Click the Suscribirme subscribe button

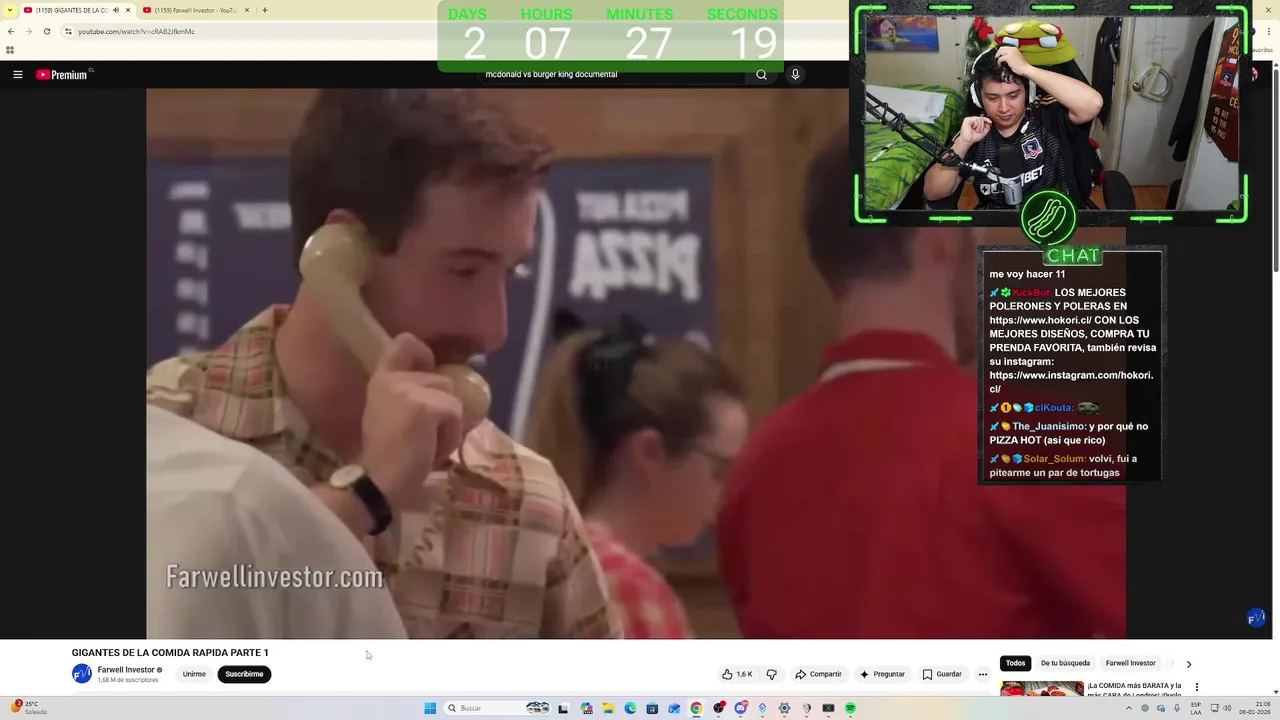click(244, 674)
